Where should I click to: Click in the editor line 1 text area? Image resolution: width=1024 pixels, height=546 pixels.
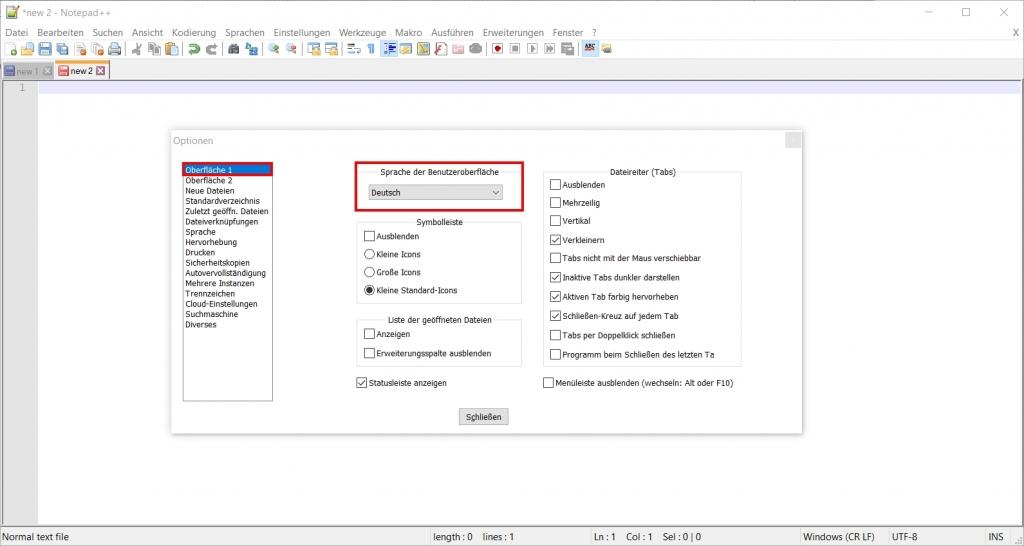pos(500,88)
